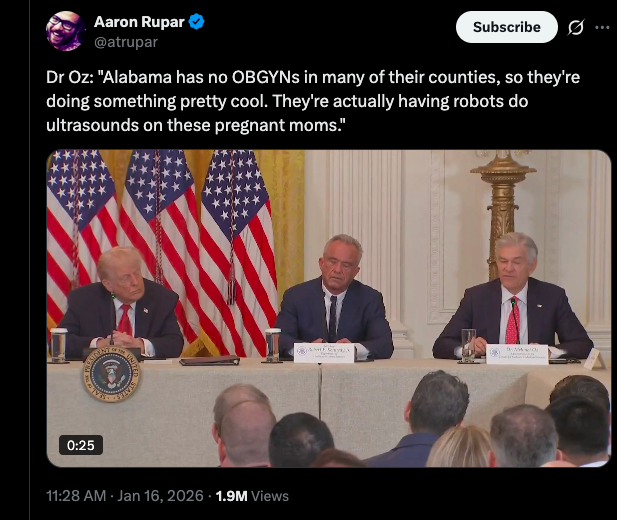Play the embedded Dr Oz video

pos(329,308)
